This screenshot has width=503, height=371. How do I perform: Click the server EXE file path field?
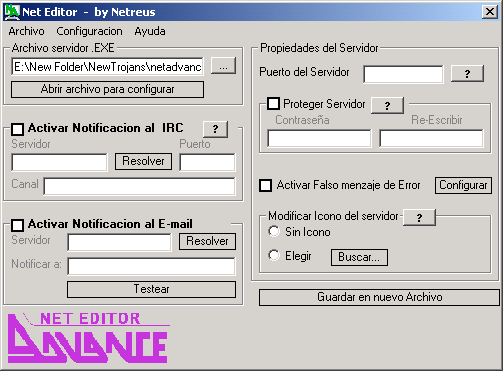[x=107, y=66]
